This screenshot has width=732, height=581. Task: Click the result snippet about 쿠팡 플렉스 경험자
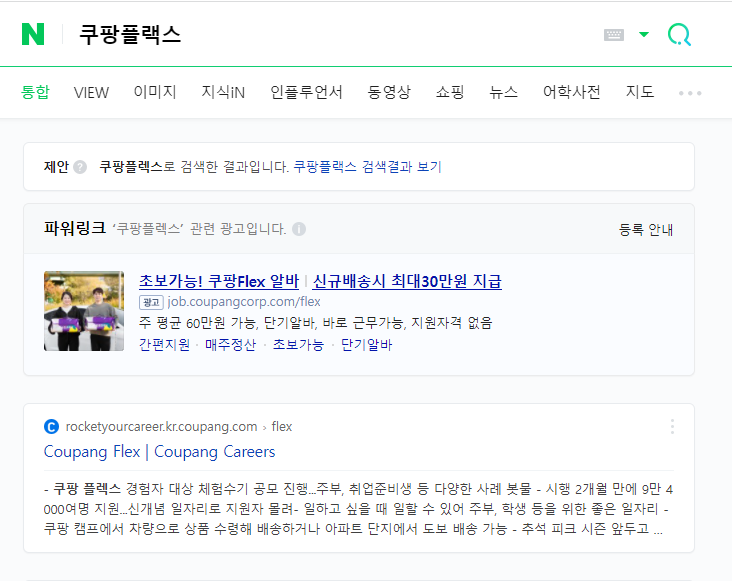click(358, 509)
